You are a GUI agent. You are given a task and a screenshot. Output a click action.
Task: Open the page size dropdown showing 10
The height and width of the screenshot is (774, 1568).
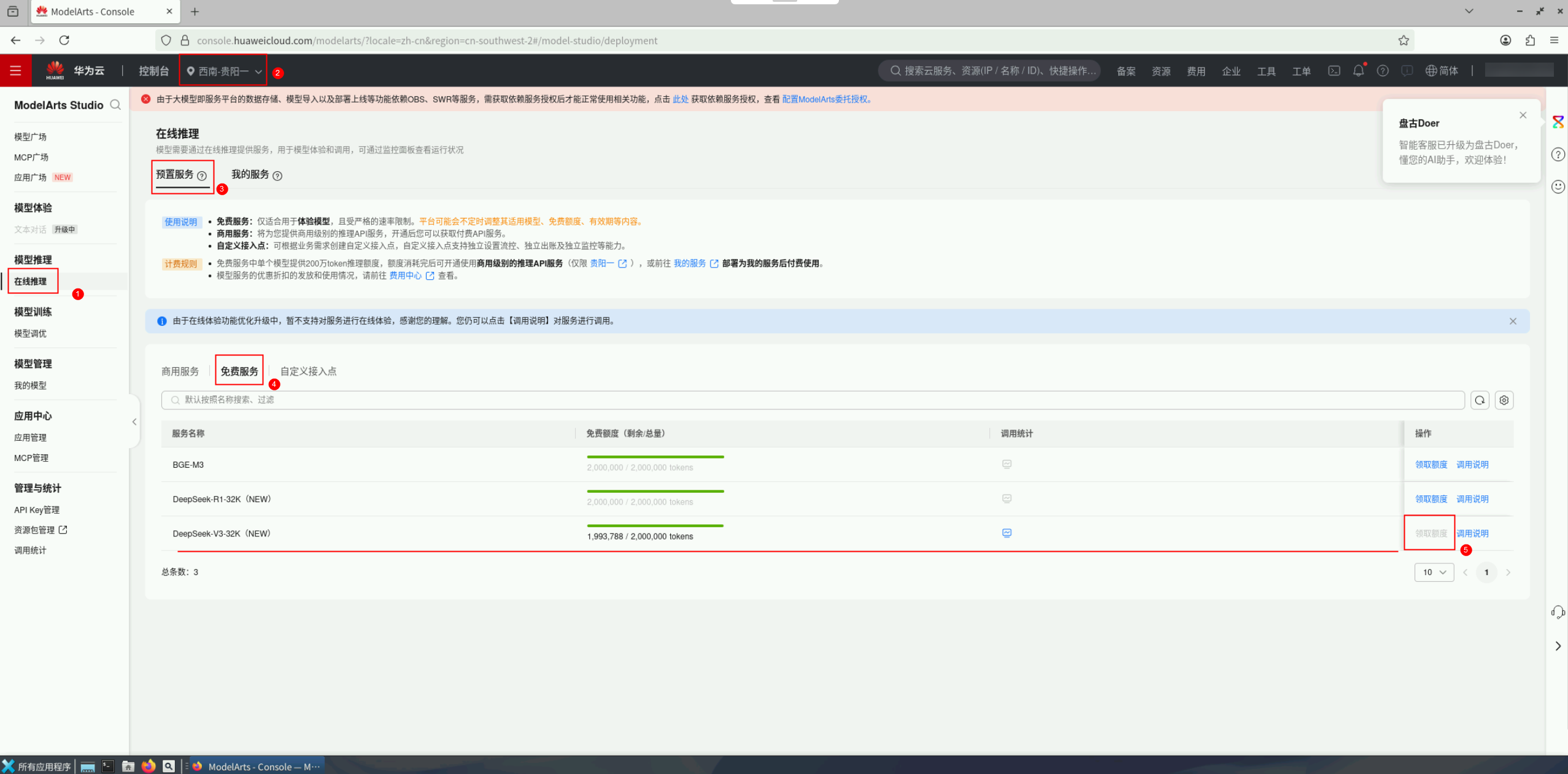click(x=1434, y=572)
